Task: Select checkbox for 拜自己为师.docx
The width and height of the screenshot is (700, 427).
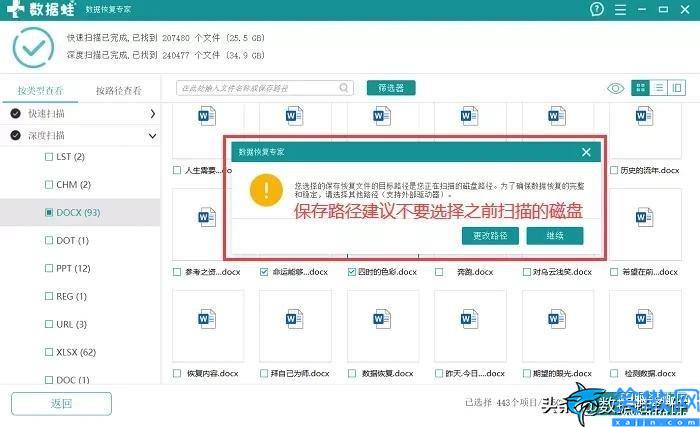Action: (x=264, y=373)
